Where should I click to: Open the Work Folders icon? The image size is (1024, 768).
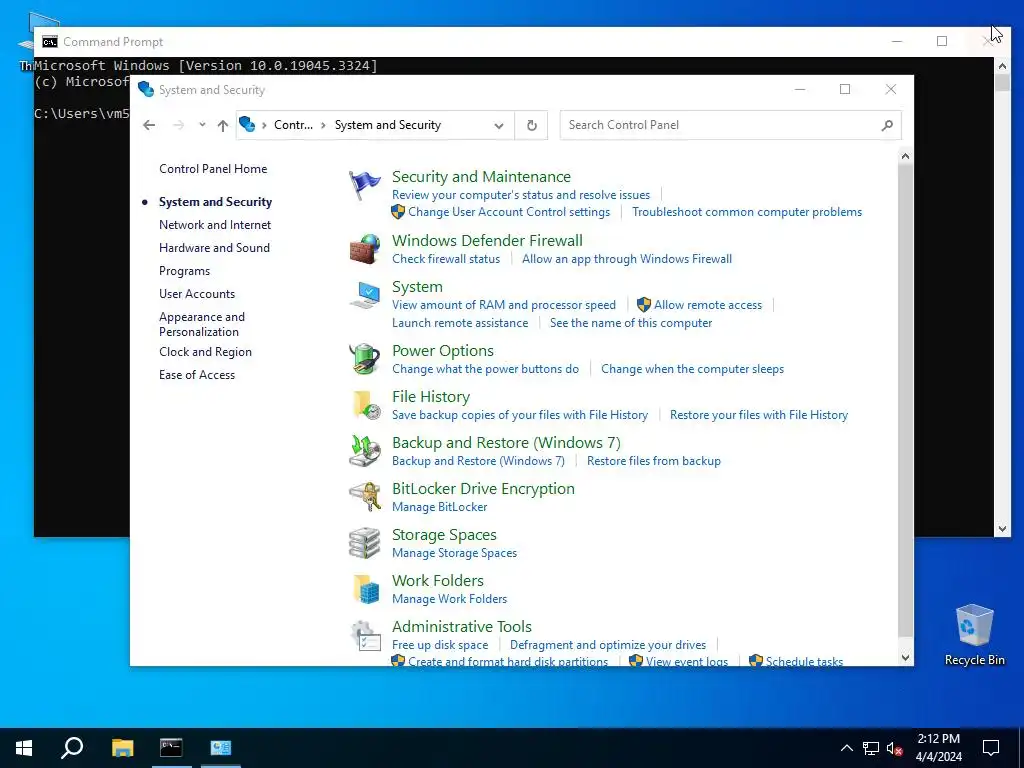pos(365,589)
